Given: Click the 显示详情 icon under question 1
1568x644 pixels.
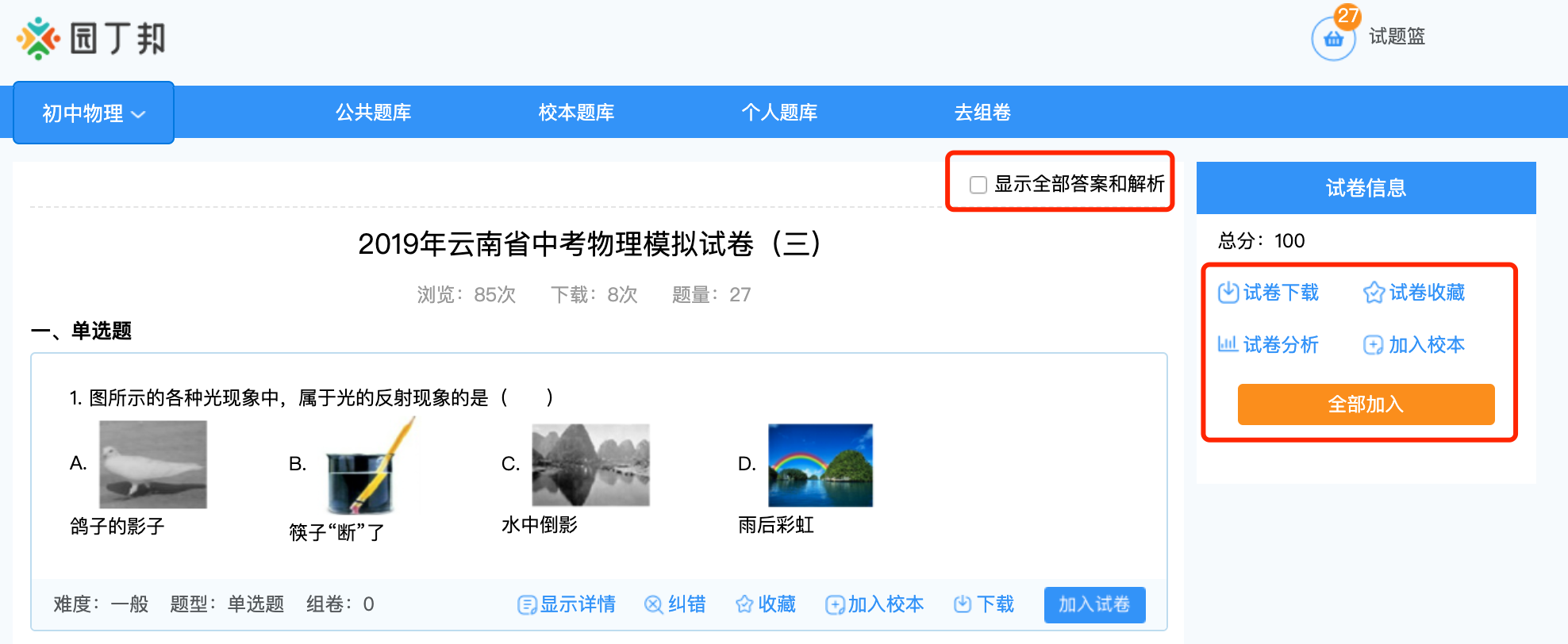Looking at the screenshot, I should tap(526, 605).
